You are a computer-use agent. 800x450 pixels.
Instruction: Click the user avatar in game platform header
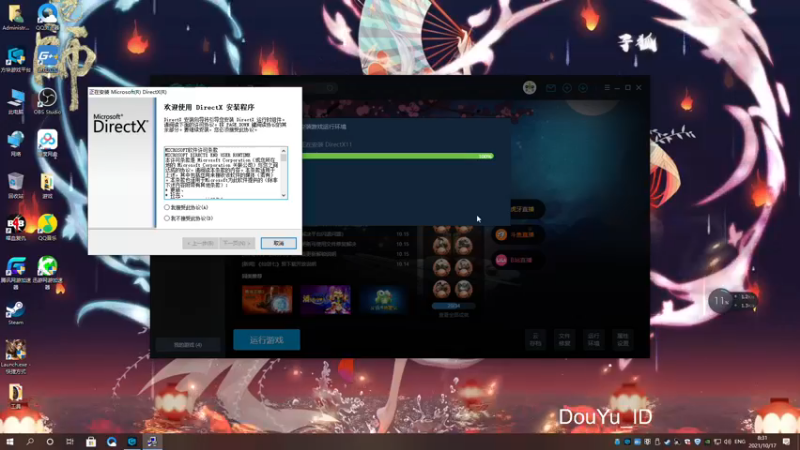(530, 88)
